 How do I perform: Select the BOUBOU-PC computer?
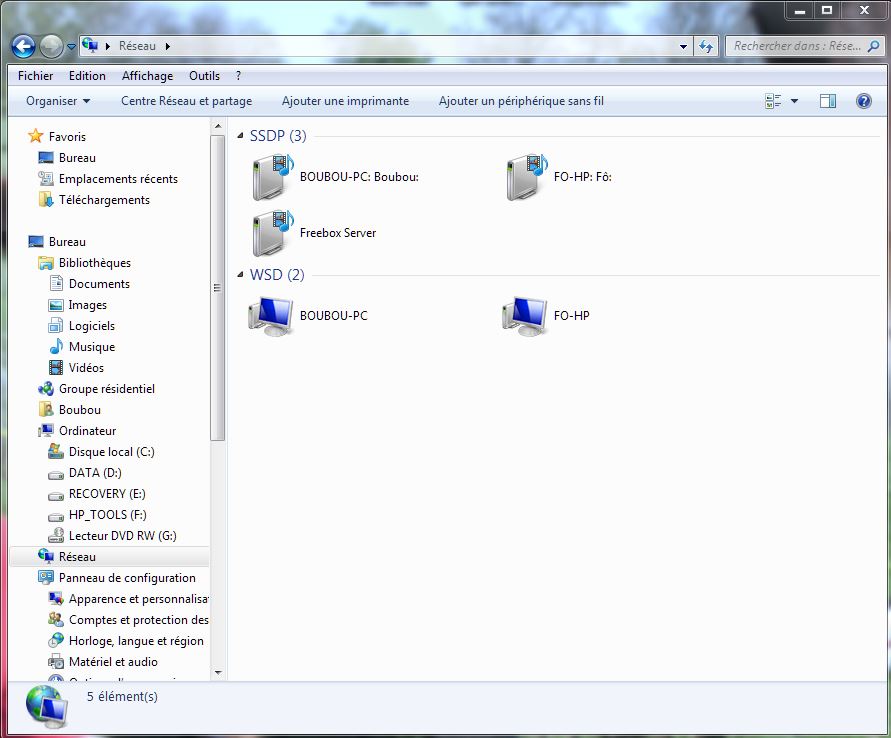pos(308,316)
